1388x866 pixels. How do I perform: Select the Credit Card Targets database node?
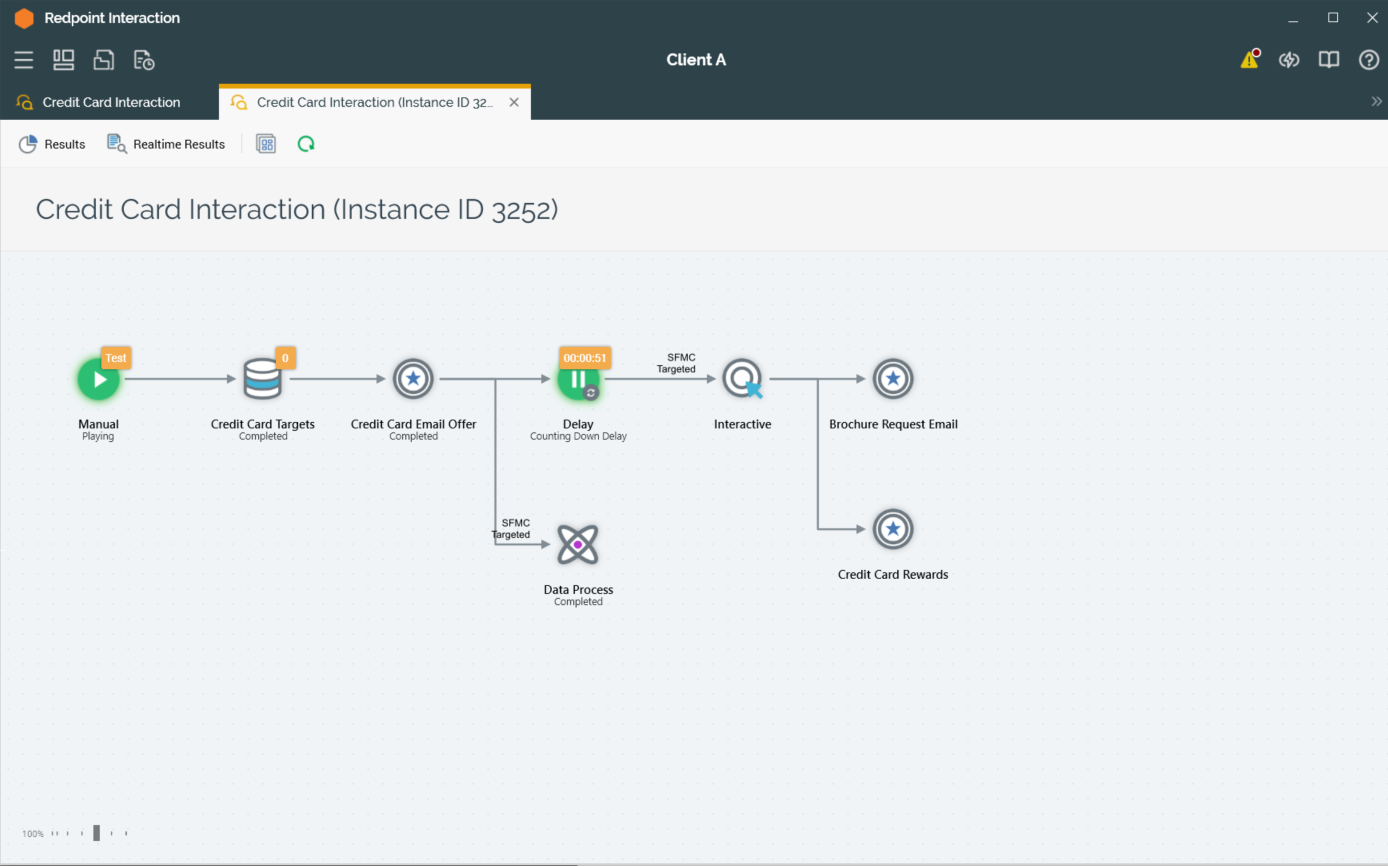tap(262, 379)
